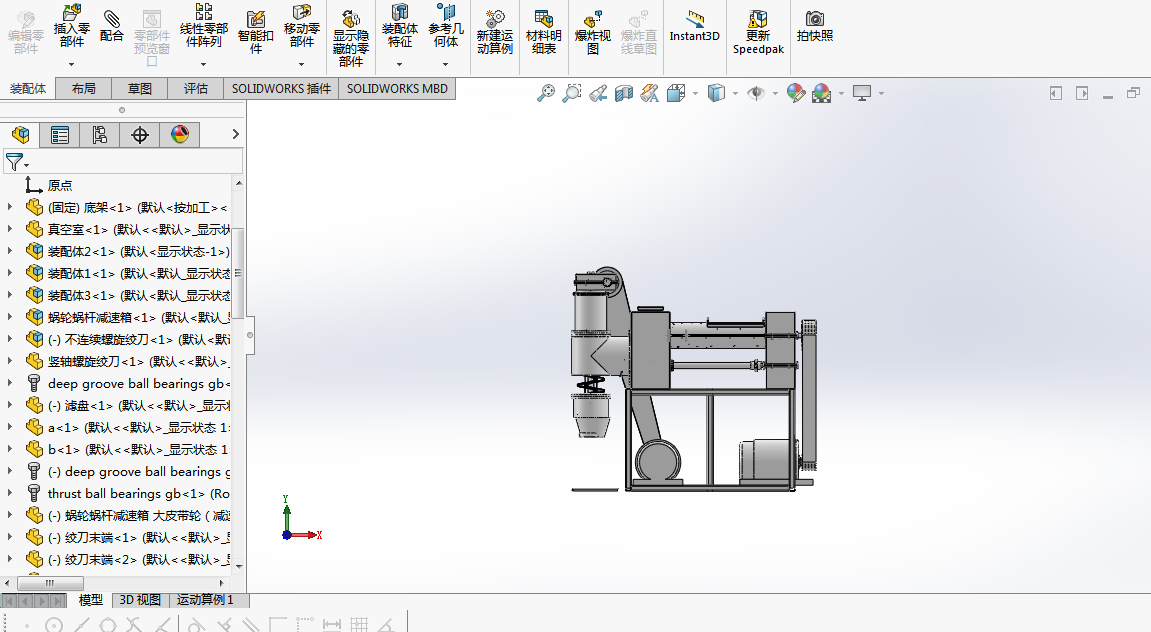Click panel collapse handle at tree edge
1151x632 pixels.
click(x=250, y=335)
